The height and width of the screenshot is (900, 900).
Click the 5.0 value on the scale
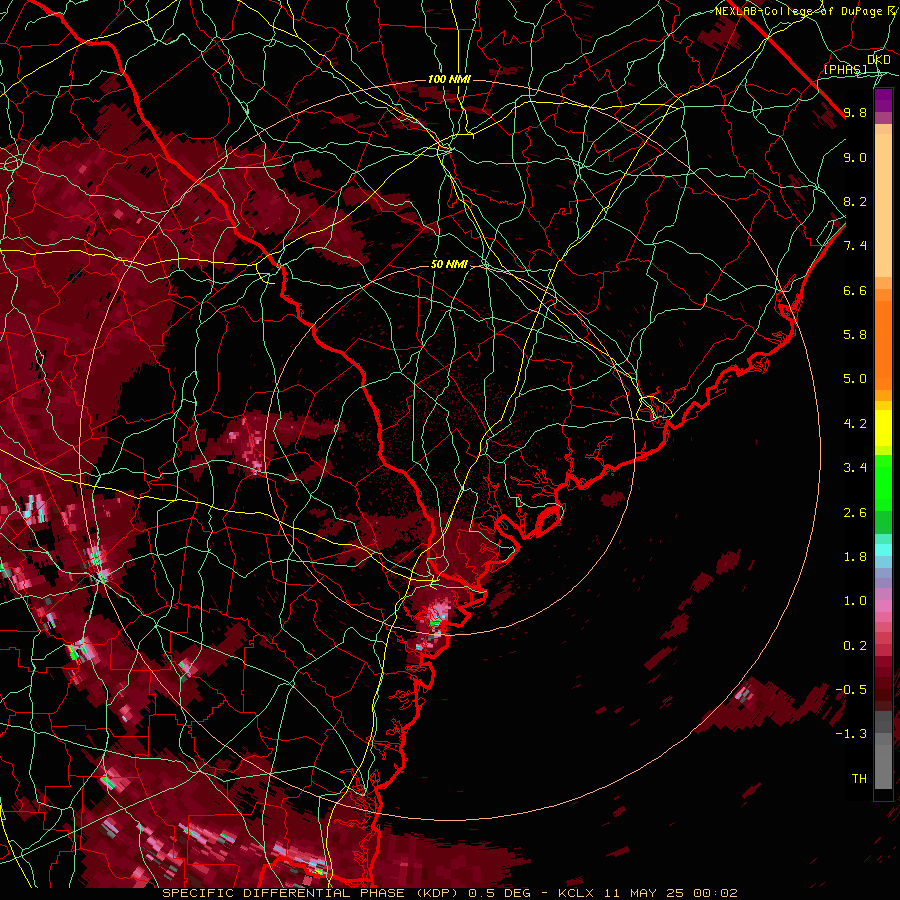tap(855, 379)
